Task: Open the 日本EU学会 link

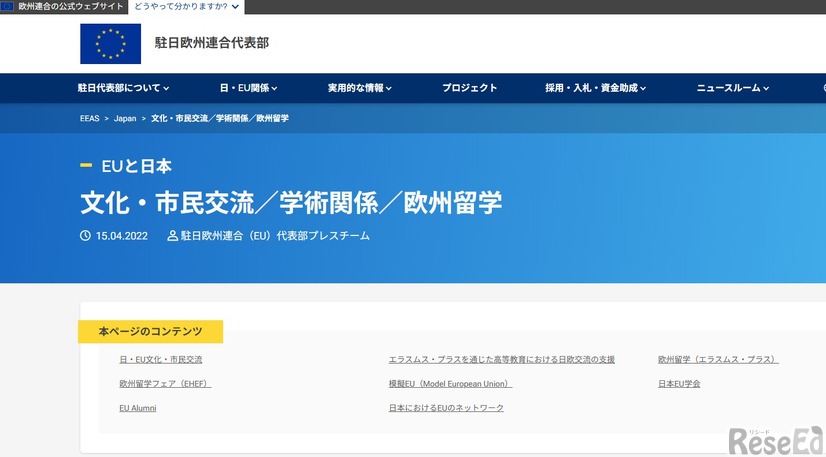Action: pyautogui.click(x=679, y=384)
